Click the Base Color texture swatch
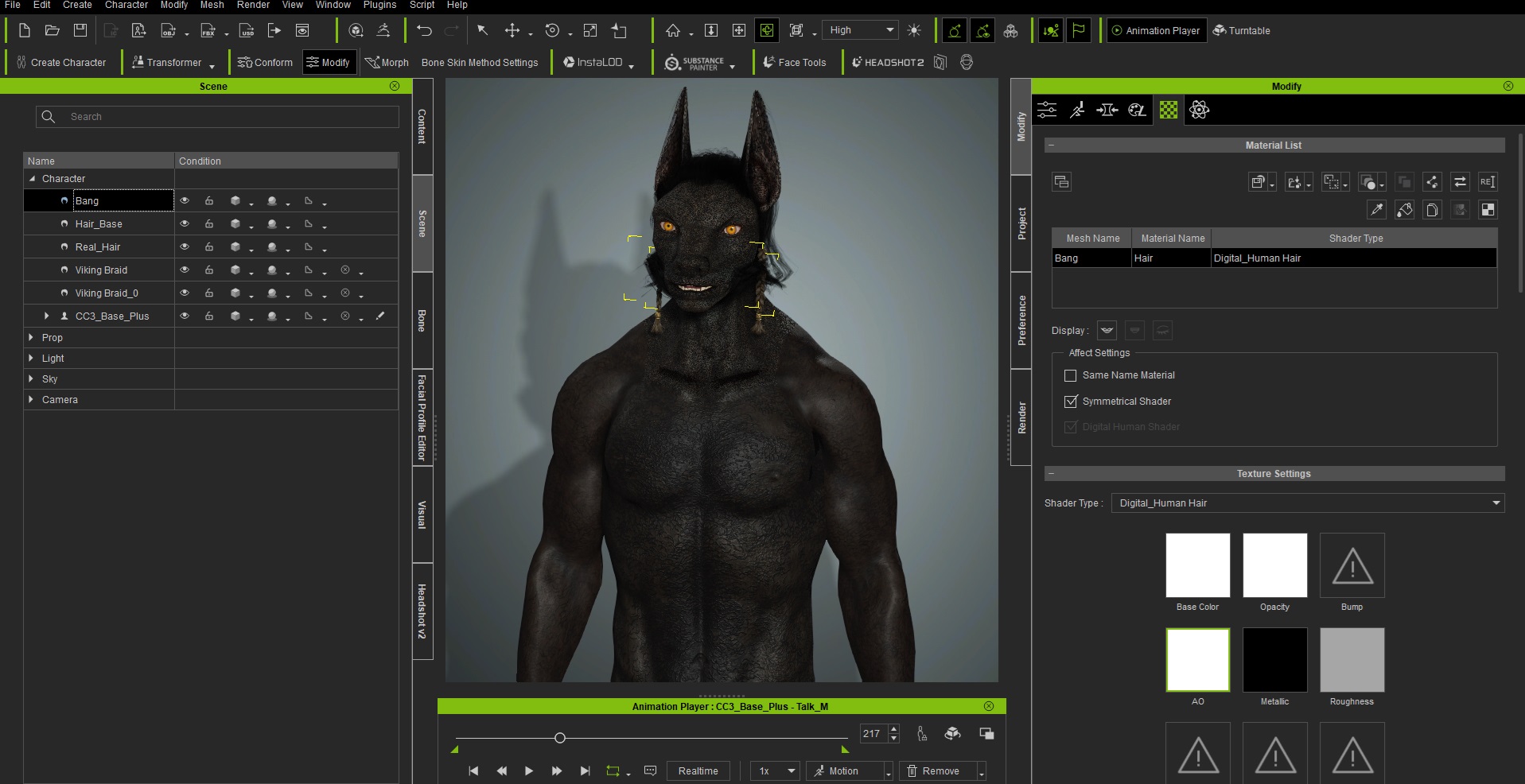This screenshot has height=784, width=1525. (1197, 565)
